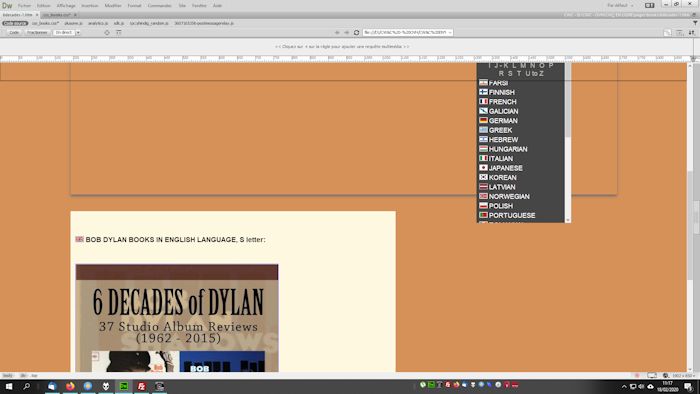Toggle the Inspect mode icon
The image size is (700, 394).
[107, 33]
